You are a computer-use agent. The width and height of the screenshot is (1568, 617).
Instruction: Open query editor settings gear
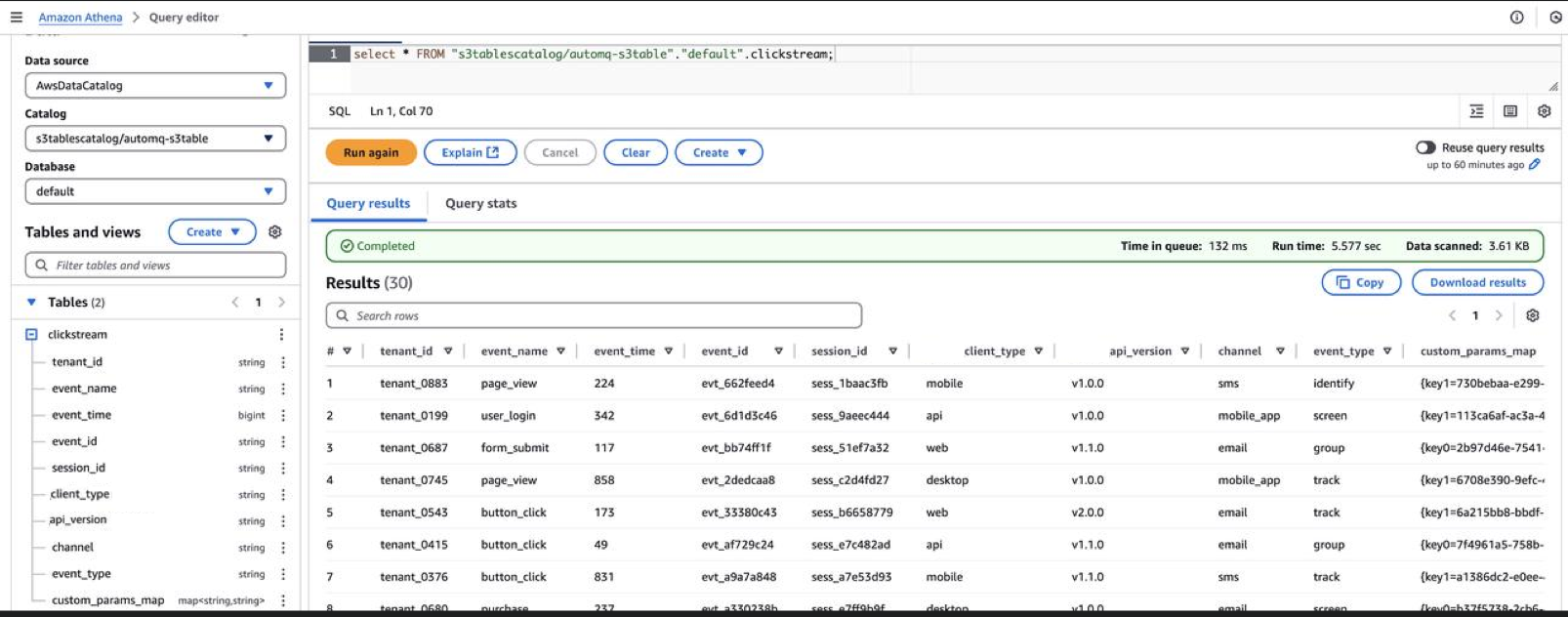click(x=1544, y=111)
